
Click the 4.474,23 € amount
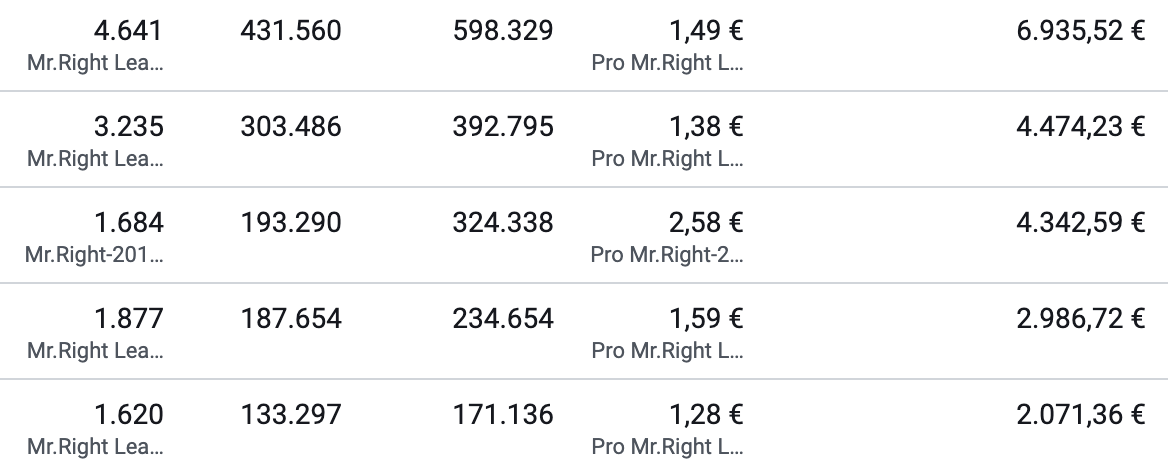coord(1080,127)
